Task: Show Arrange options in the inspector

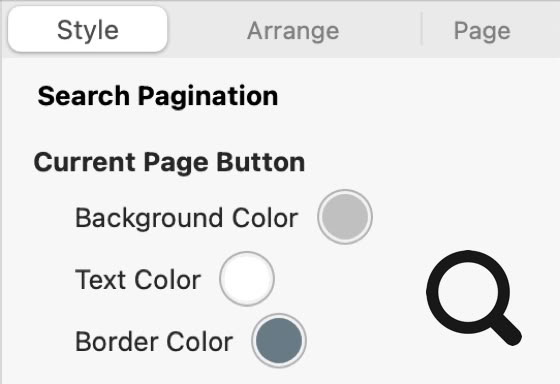Action: [x=293, y=31]
